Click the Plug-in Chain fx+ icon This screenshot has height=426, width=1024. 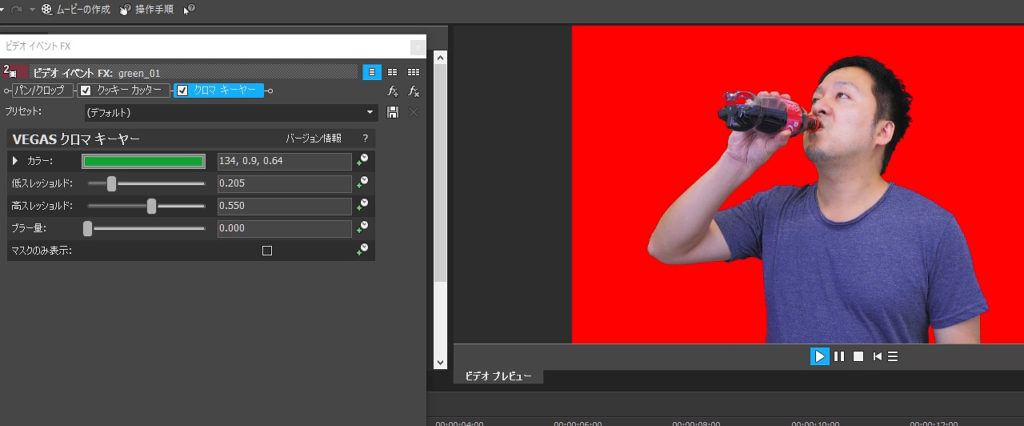pos(393,91)
